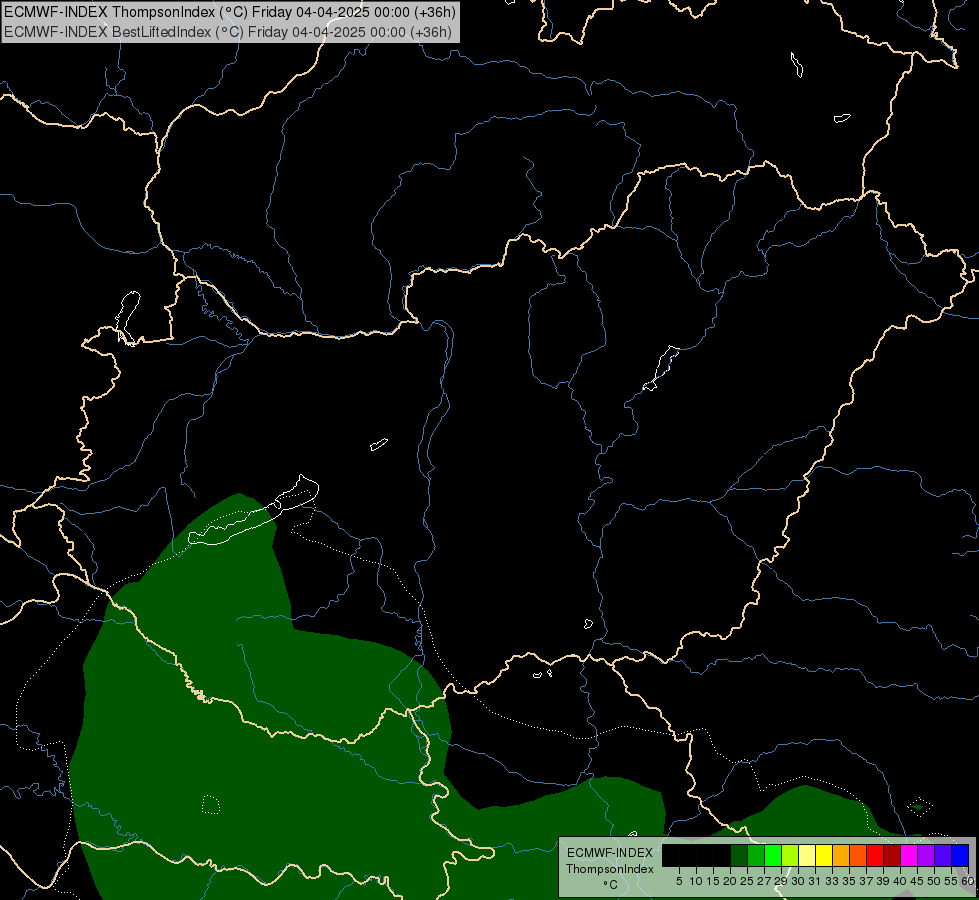Click the purple 45–50 legend swatch
Screen dimensions: 979x900
(x=926, y=855)
